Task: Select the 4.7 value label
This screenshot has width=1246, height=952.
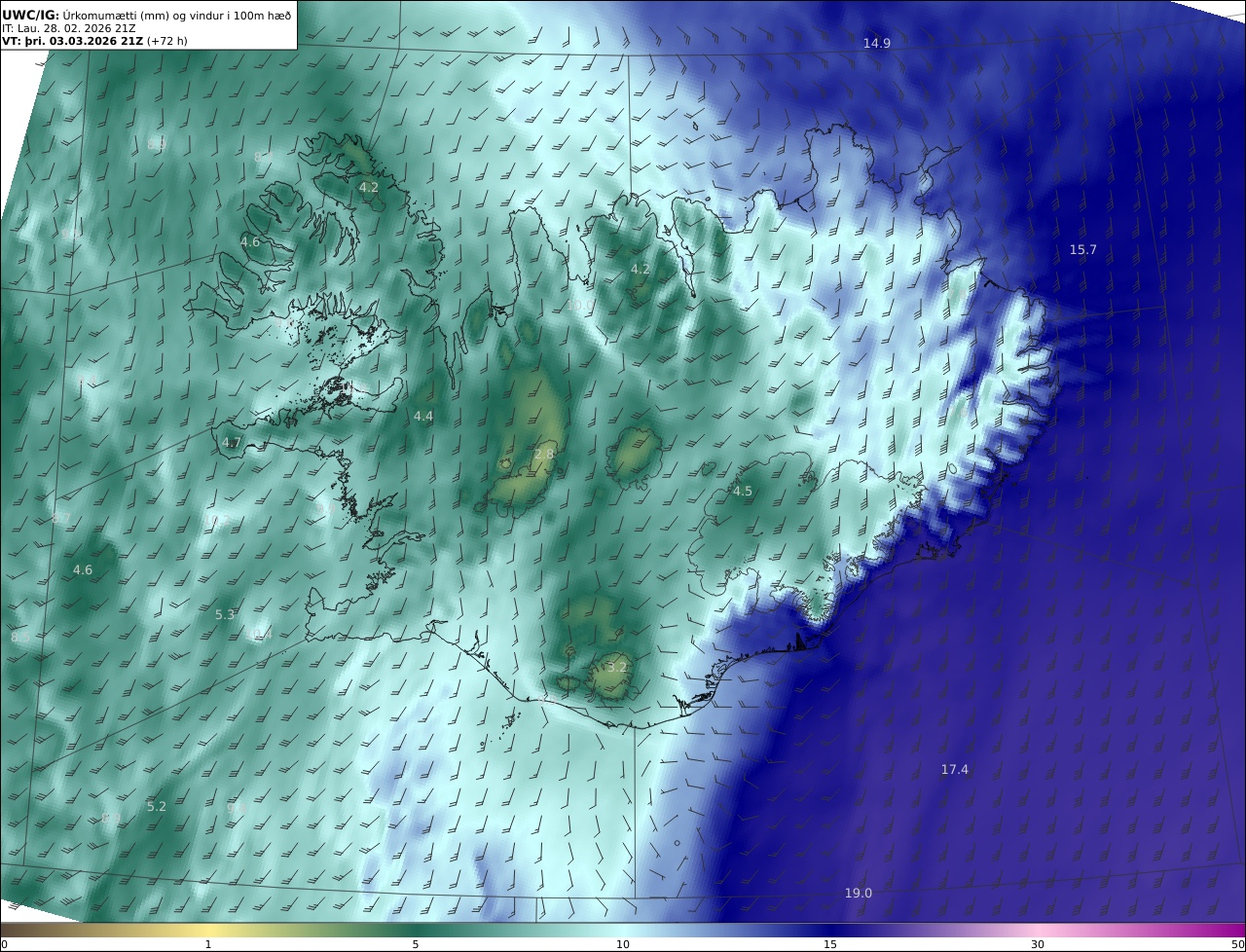Action: [x=232, y=443]
